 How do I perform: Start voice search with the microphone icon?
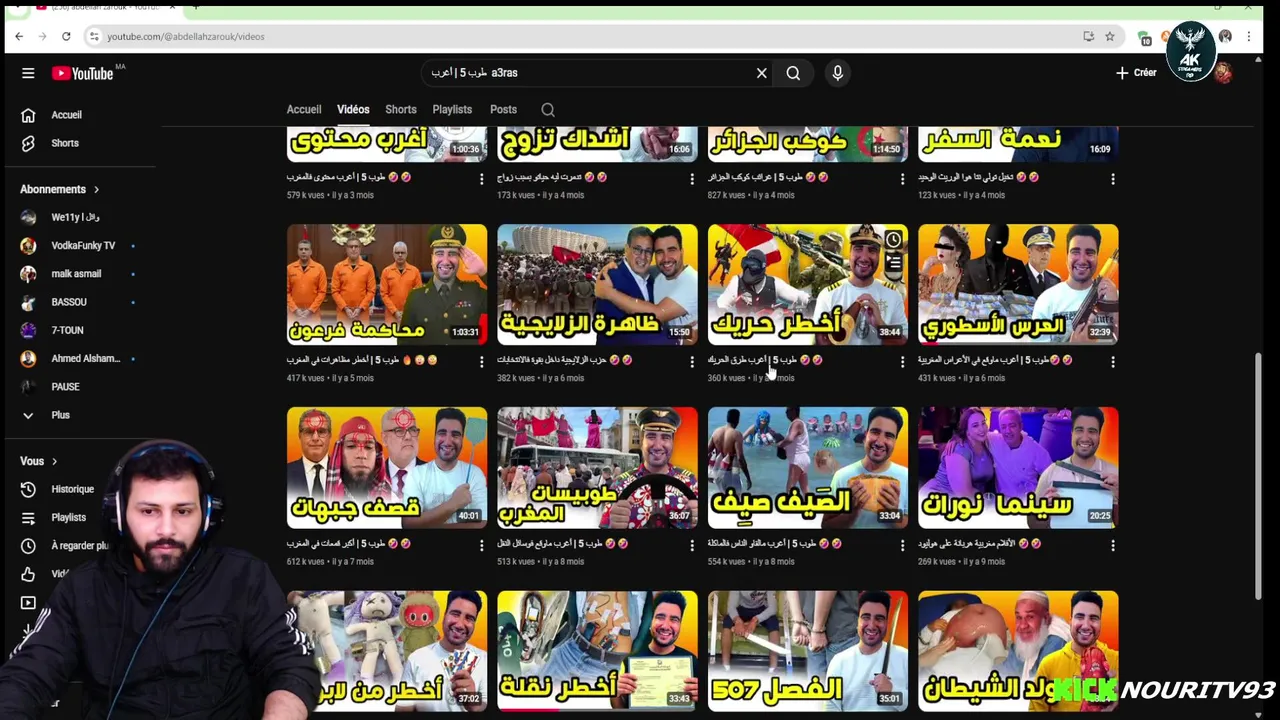[838, 73]
